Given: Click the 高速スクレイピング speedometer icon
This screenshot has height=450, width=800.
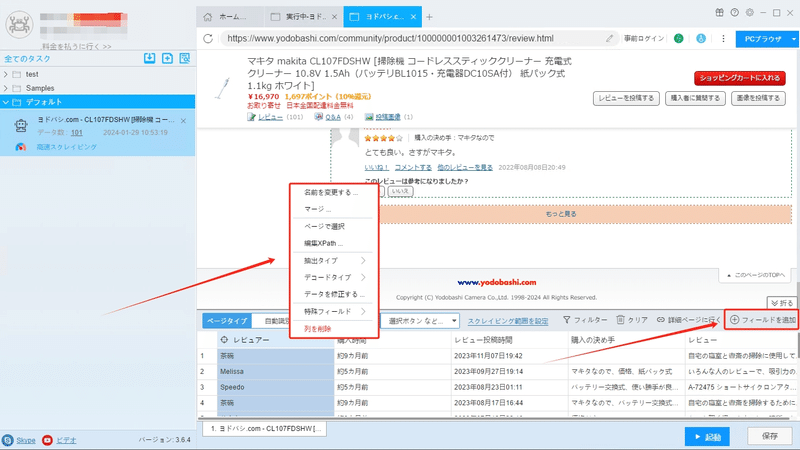Looking at the screenshot, I should coord(21,147).
